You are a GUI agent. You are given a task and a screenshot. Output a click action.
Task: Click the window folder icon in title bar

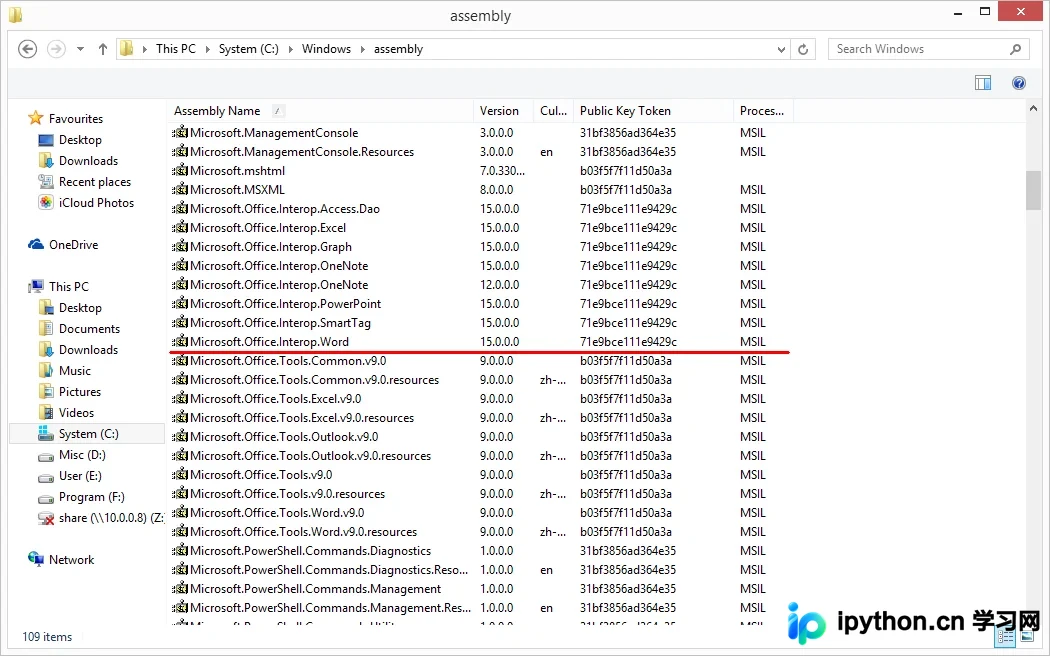[x=15, y=15]
